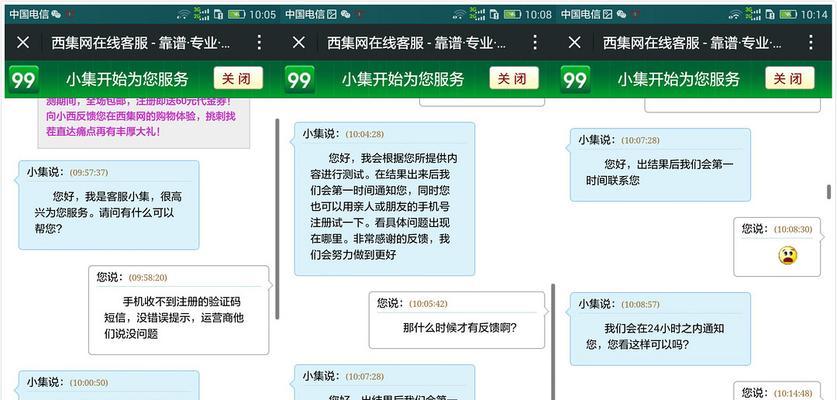Click 关闭 button in the 10:05 screenshot
This screenshot has width=837, height=400.
[x=238, y=79]
